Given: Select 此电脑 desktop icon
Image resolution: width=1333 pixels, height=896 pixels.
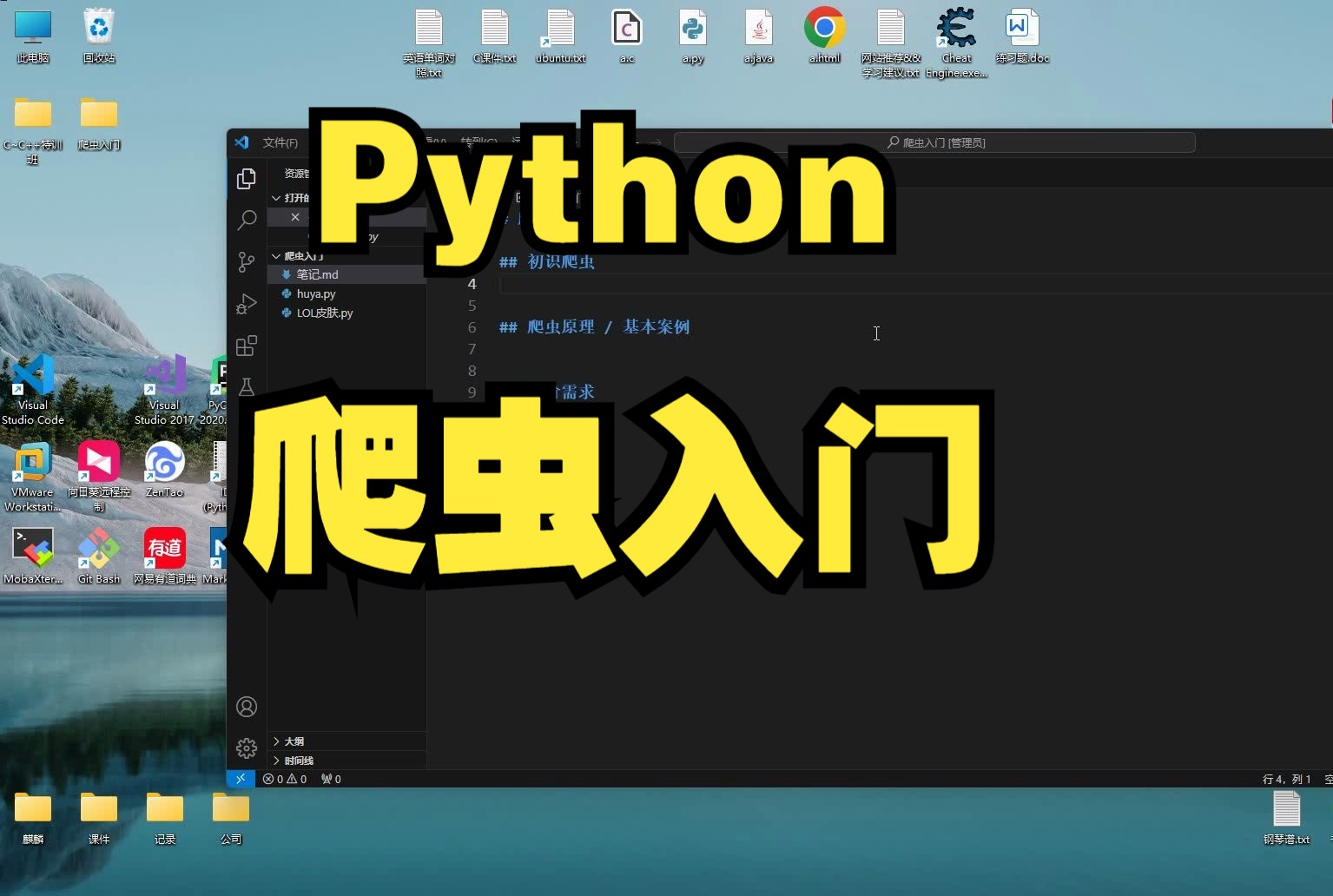Looking at the screenshot, I should click(x=33, y=36).
